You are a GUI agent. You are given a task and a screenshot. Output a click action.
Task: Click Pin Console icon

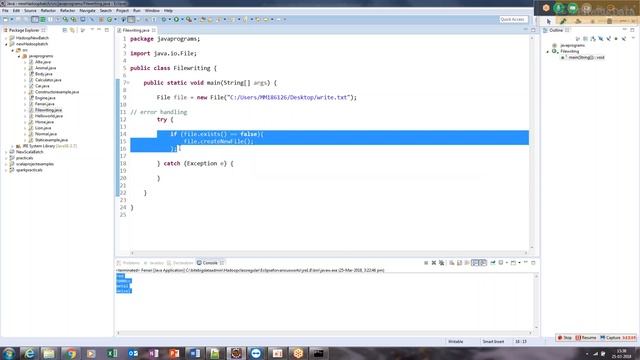(493, 263)
